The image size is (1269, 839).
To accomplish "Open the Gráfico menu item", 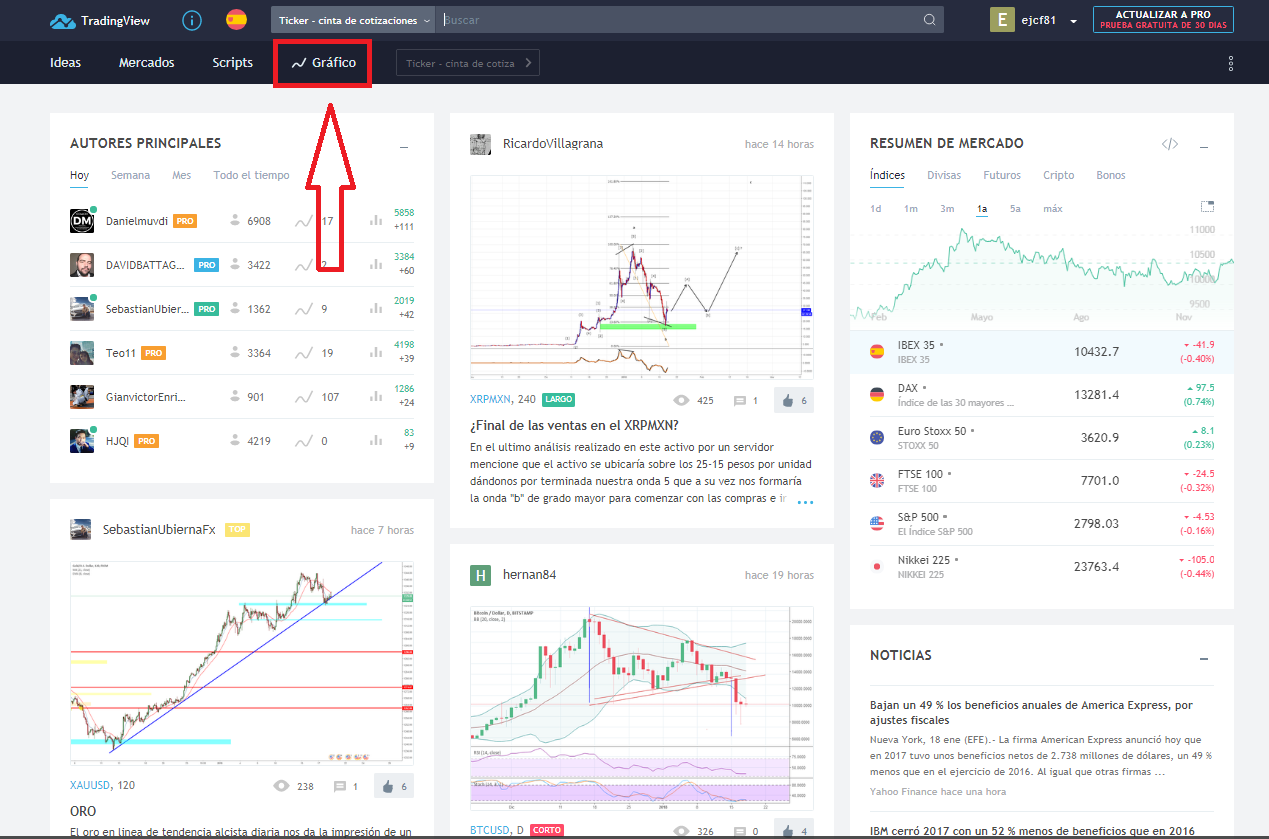I will tap(323, 63).
